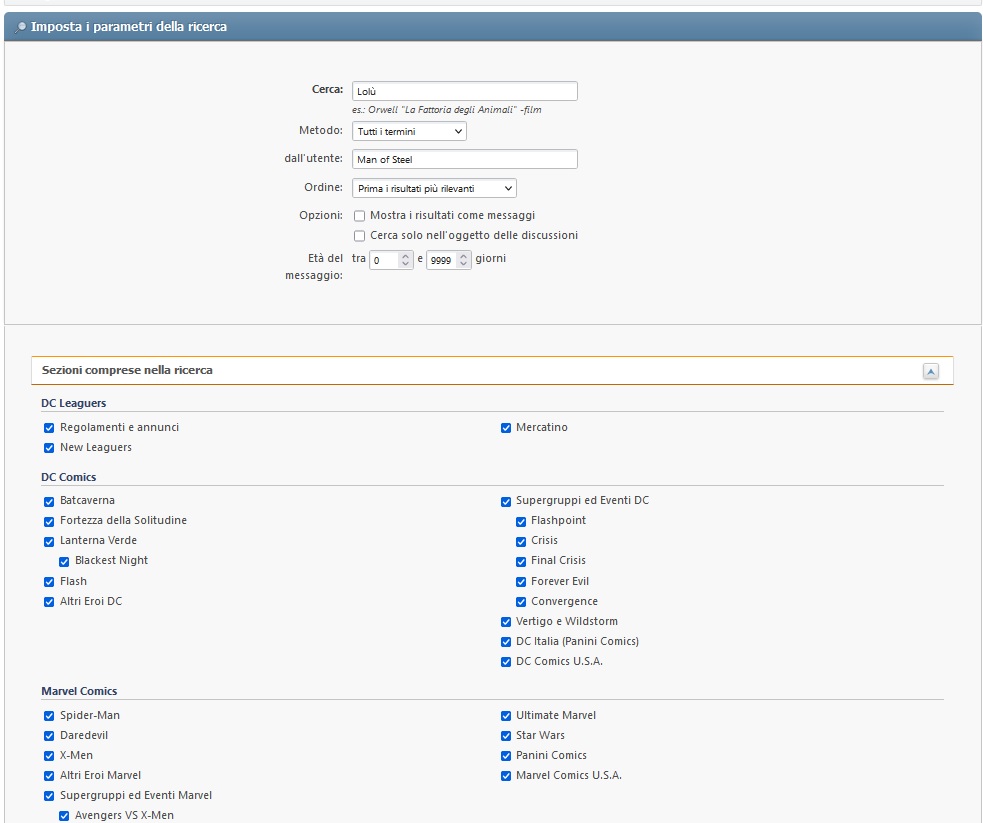Uncheck Altri Eroi Marvel
This screenshot has height=823, width=983.
pos(49,776)
